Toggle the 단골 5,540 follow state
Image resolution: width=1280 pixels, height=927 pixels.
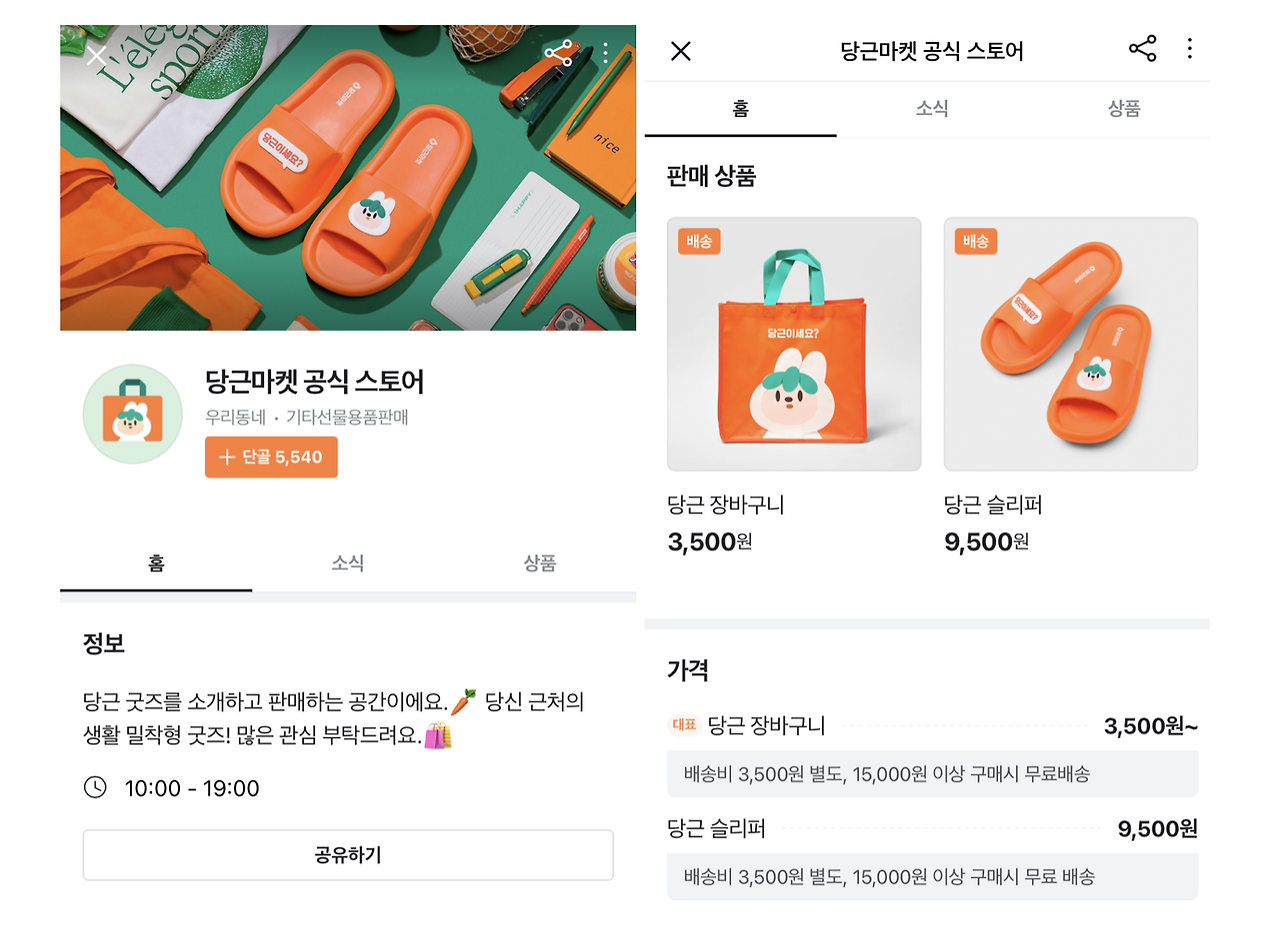coord(271,456)
